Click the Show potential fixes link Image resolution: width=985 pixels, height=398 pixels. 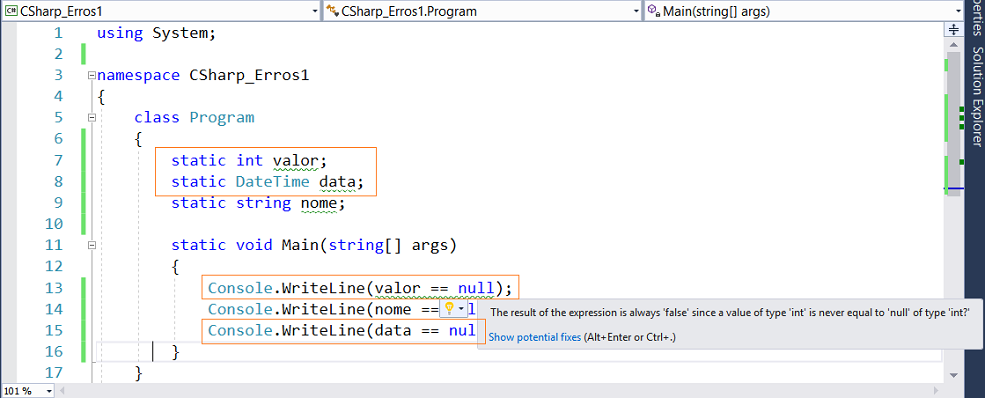click(535, 337)
